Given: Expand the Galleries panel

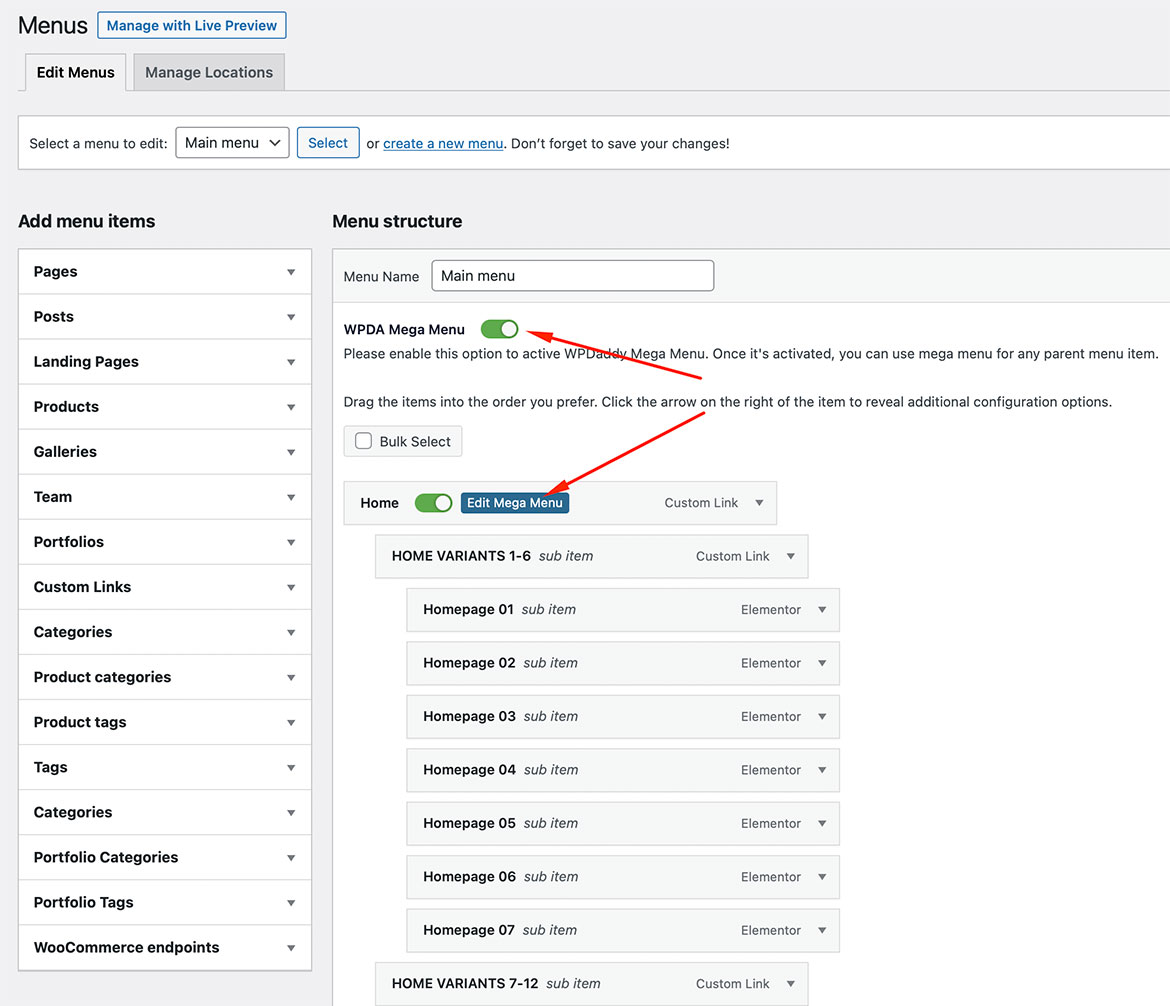Looking at the screenshot, I should (x=165, y=452).
